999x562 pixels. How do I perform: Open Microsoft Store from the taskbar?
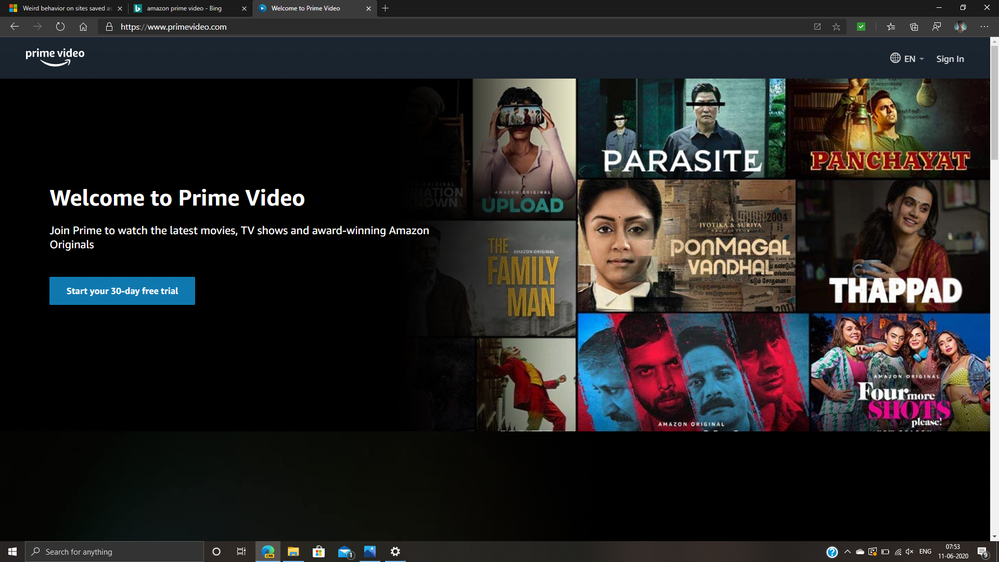(319, 551)
